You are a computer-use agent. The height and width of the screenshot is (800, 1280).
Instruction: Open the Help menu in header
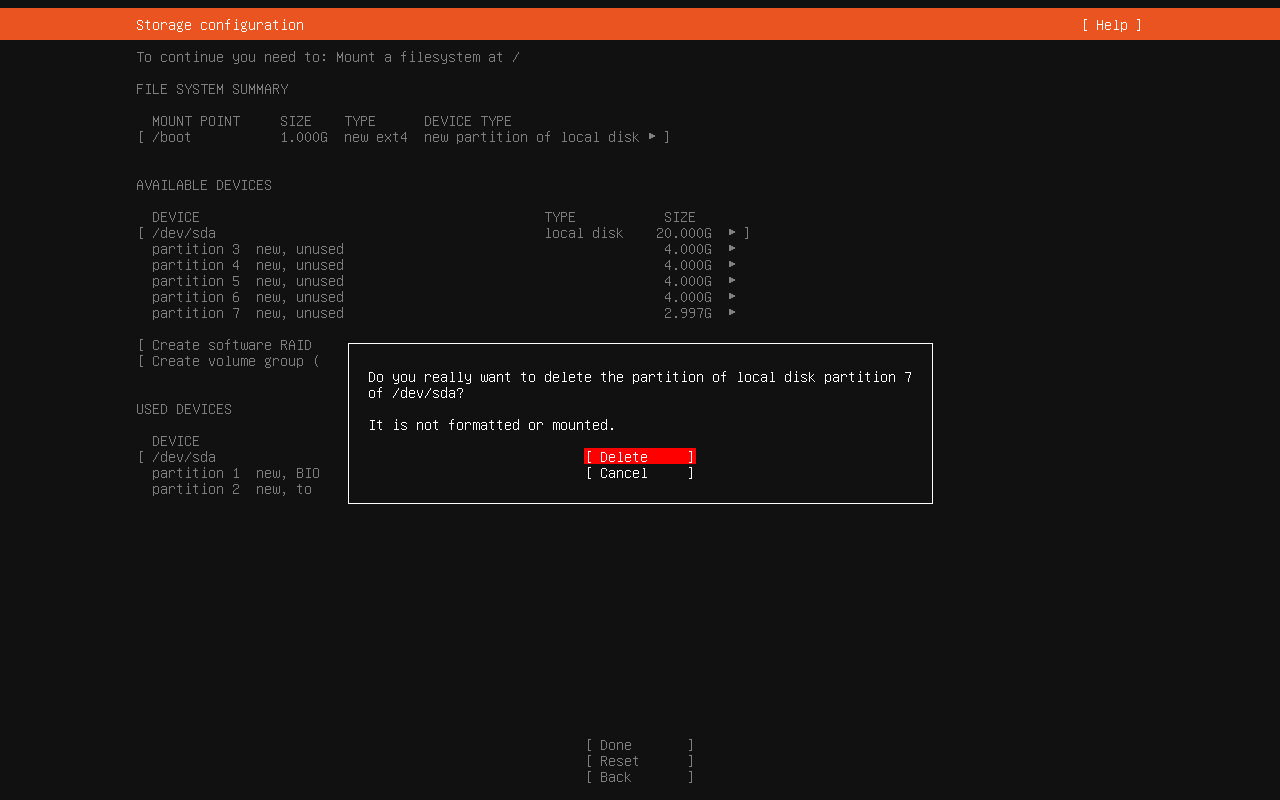point(1111,25)
